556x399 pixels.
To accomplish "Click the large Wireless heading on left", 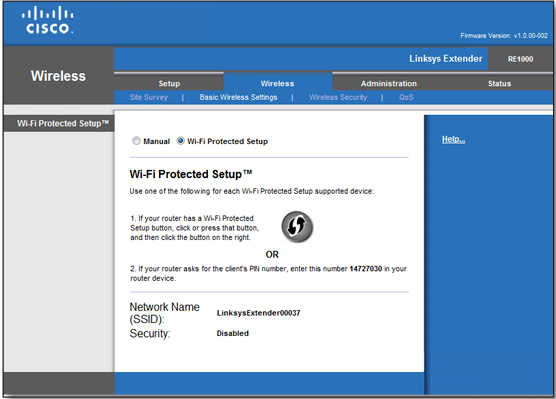I will point(58,76).
